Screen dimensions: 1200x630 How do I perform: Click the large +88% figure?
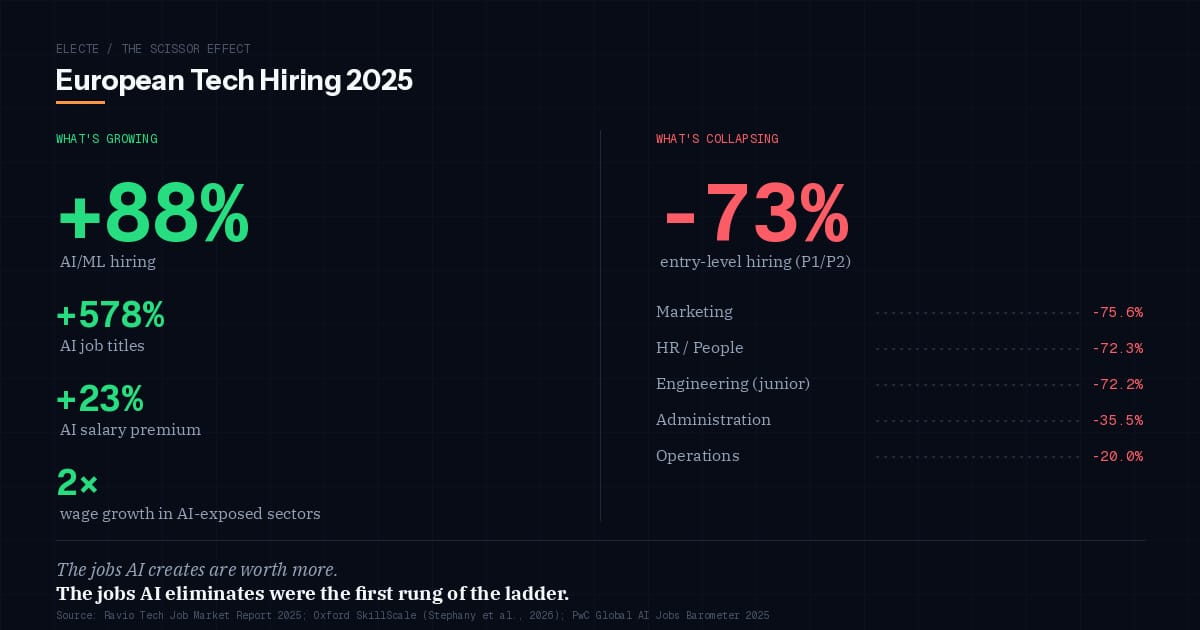pyautogui.click(x=154, y=214)
